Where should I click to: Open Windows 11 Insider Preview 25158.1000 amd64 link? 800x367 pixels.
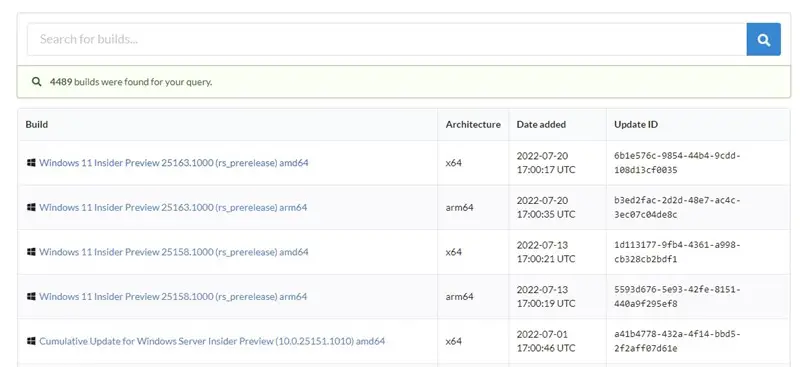[x=174, y=252]
